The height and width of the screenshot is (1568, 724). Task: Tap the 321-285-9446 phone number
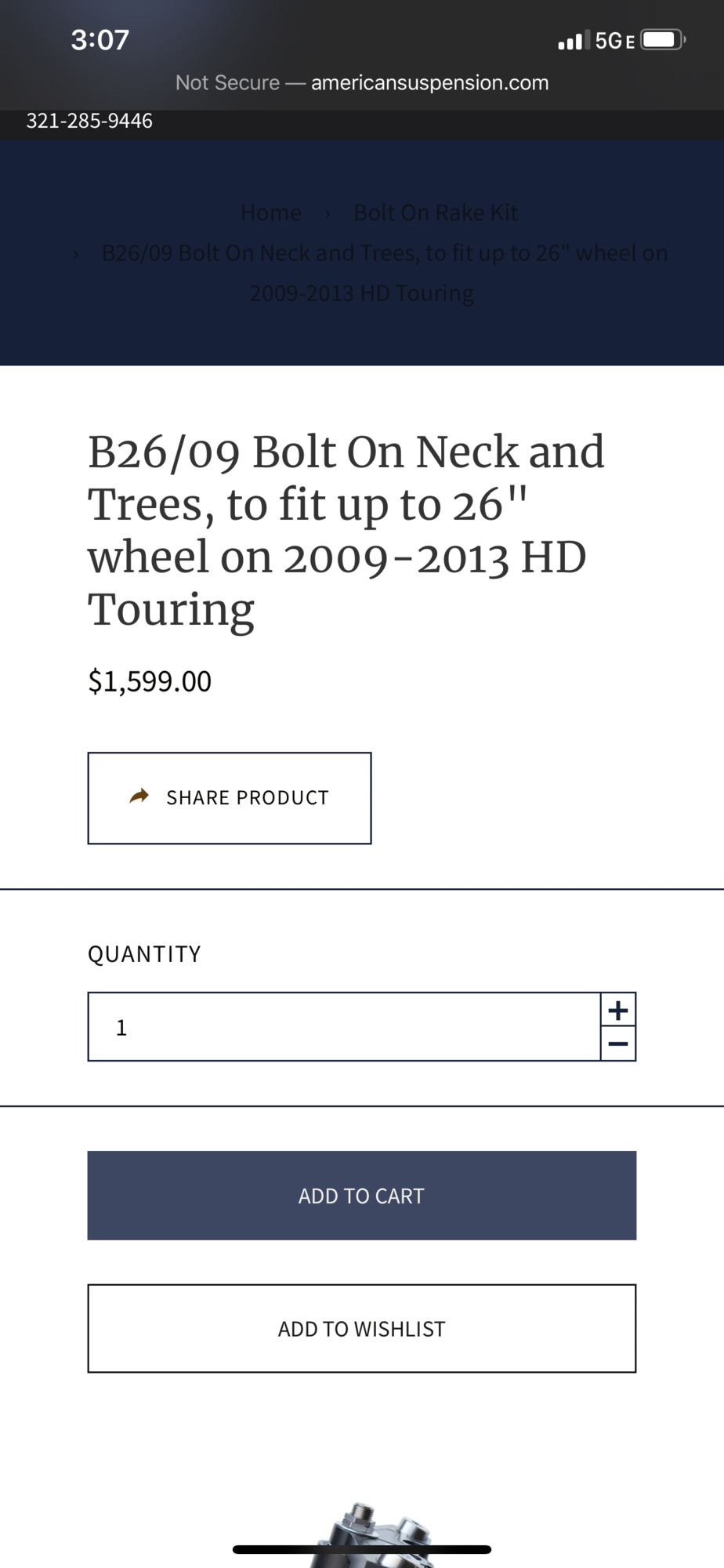(89, 121)
